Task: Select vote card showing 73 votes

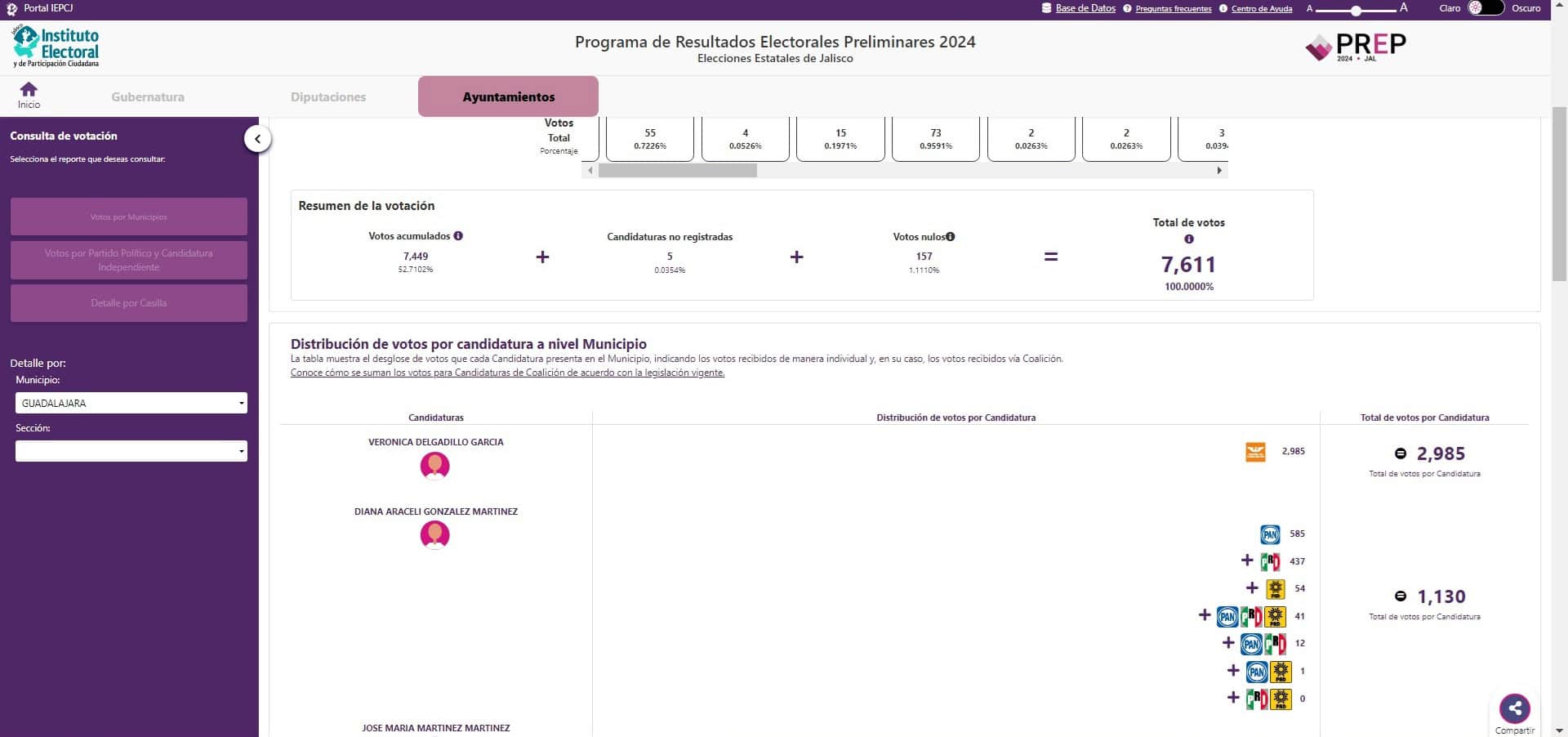Action: (936, 139)
